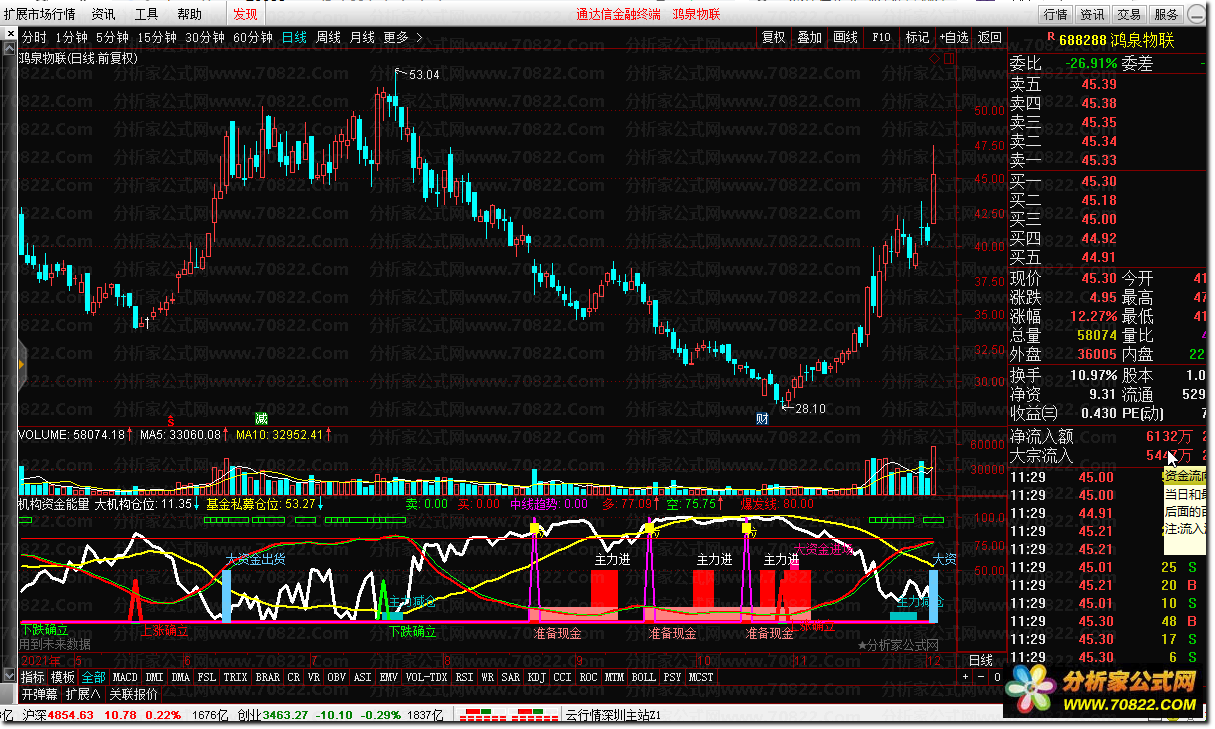The image size is (1215, 729).
Task: Toggle the 开弹幕 bullet comments
Action: (40, 694)
